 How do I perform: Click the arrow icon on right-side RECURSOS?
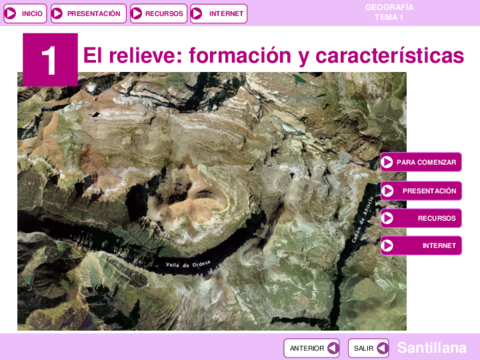(x=387, y=218)
